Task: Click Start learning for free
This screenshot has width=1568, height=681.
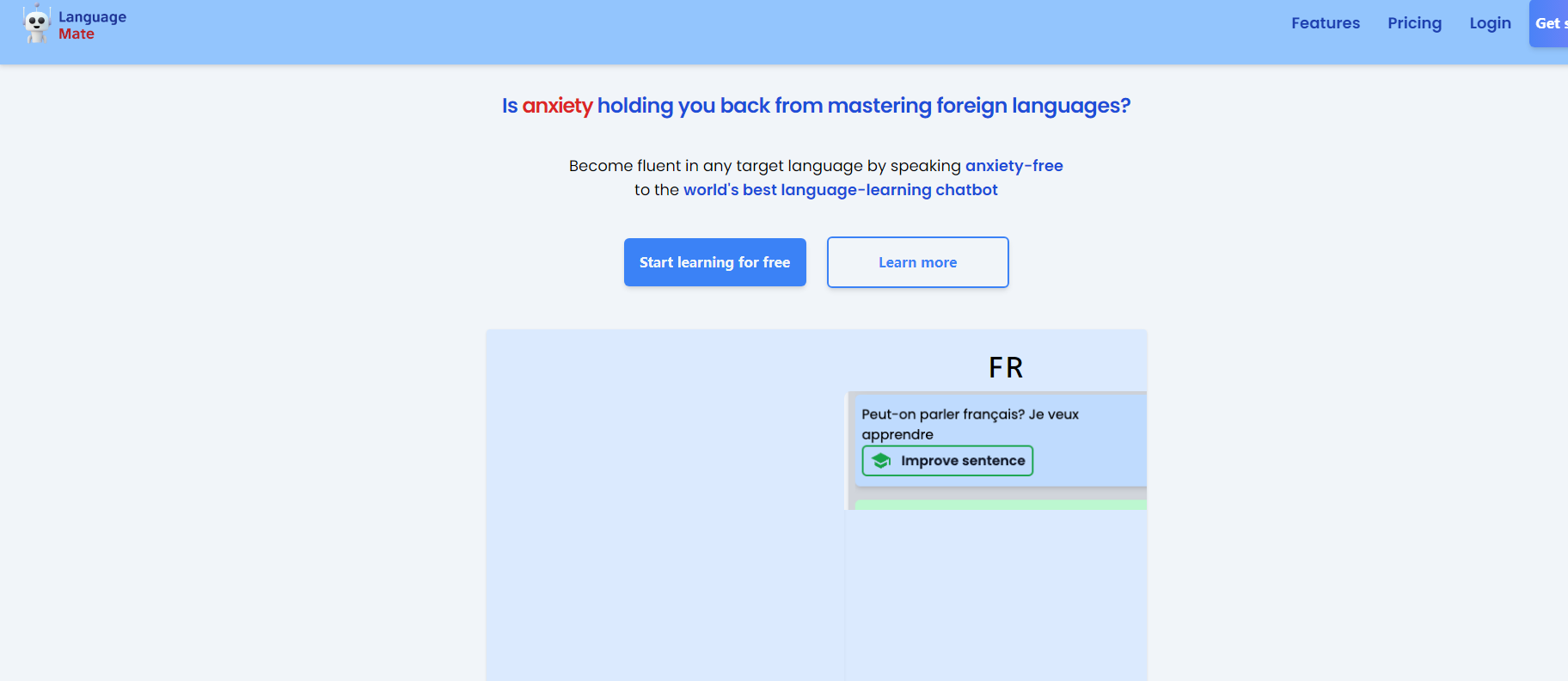Action: point(714,262)
